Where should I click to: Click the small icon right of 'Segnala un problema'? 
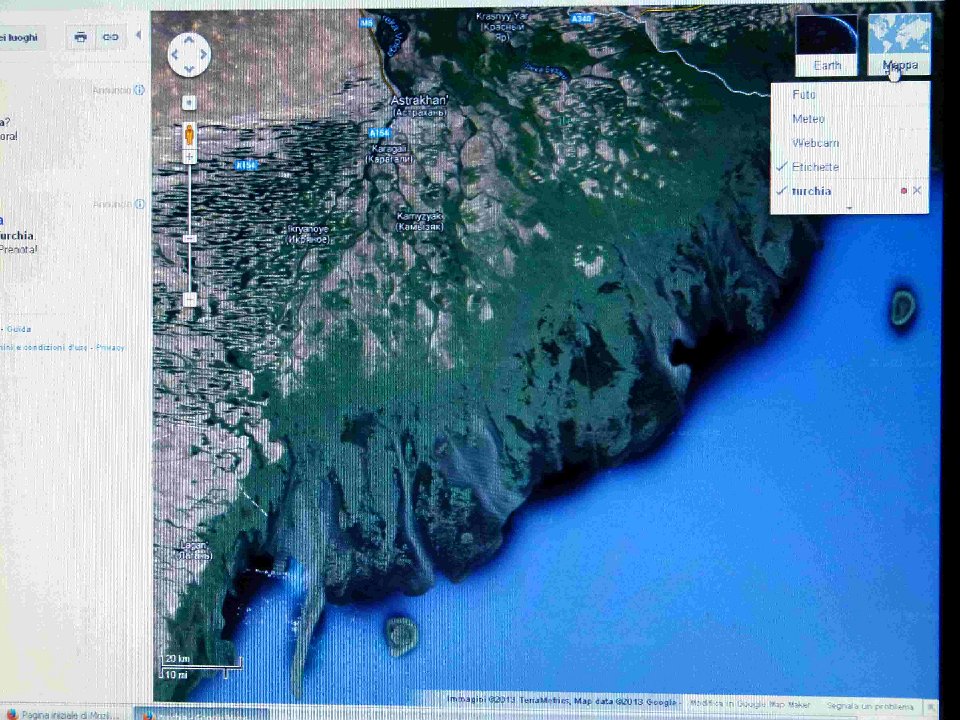point(931,707)
